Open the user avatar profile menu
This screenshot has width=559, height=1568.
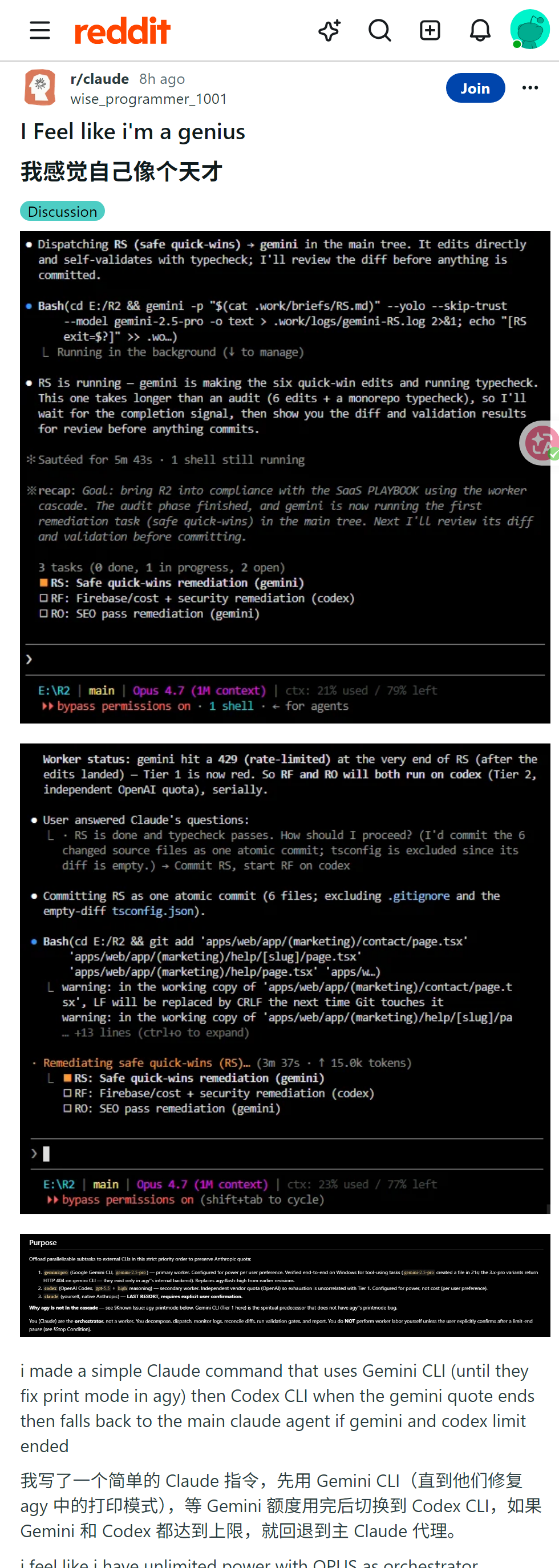529,29
